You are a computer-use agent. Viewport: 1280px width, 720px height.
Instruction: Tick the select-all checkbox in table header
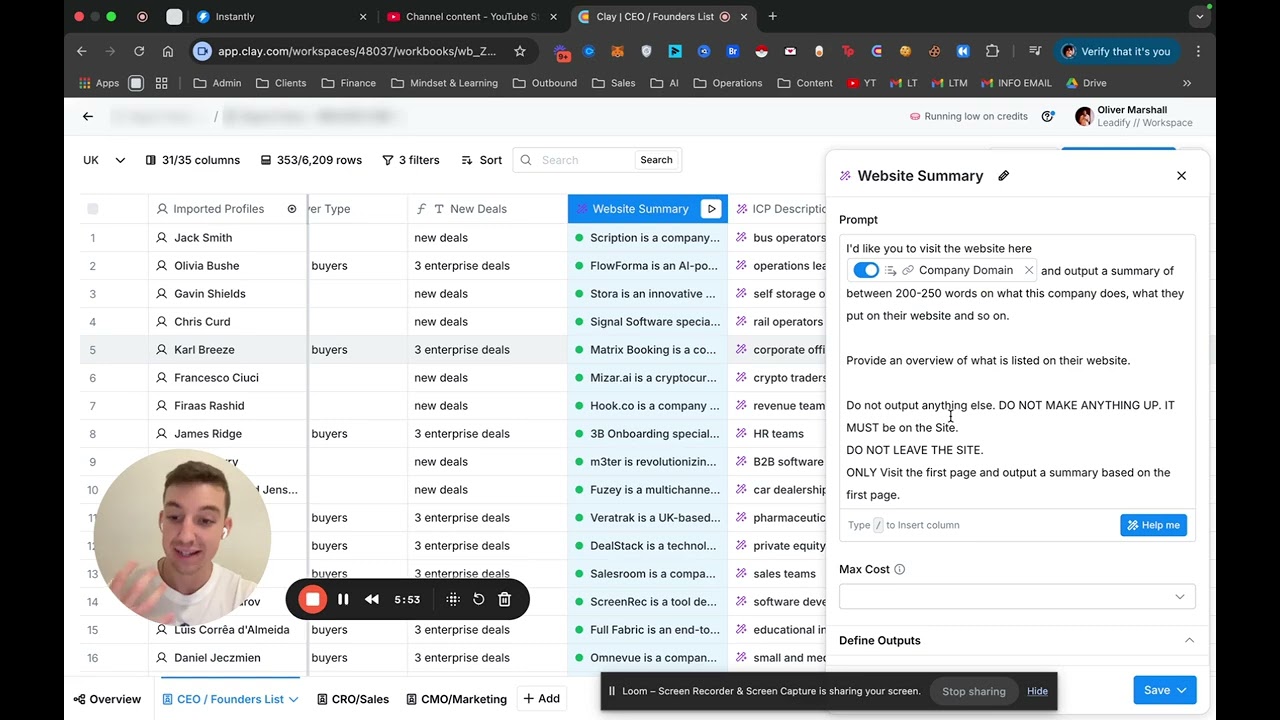[93, 209]
